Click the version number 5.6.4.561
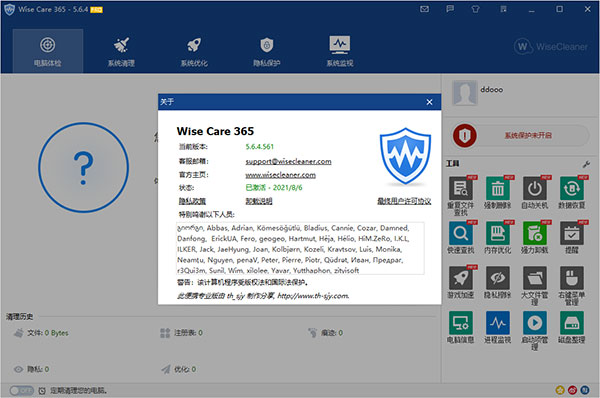The width and height of the screenshot is (600, 398). tap(259, 147)
